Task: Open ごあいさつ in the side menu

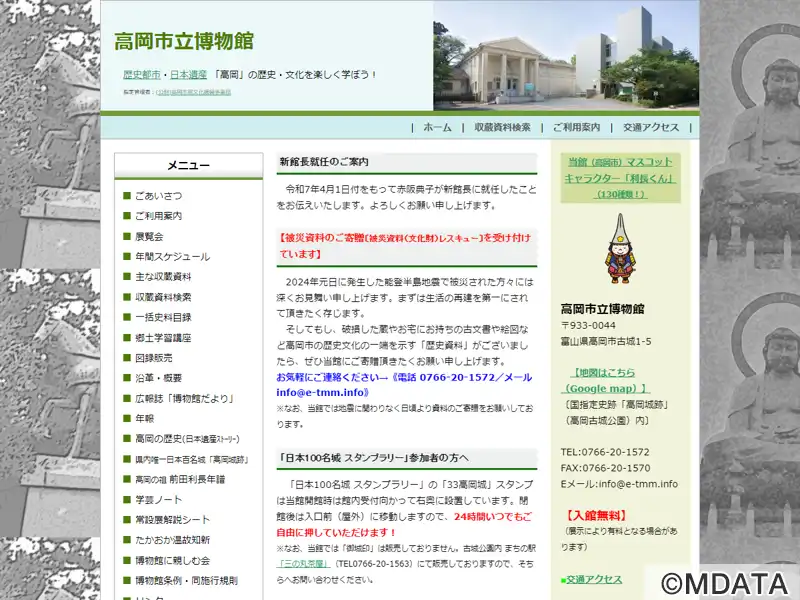Action: 159,196
